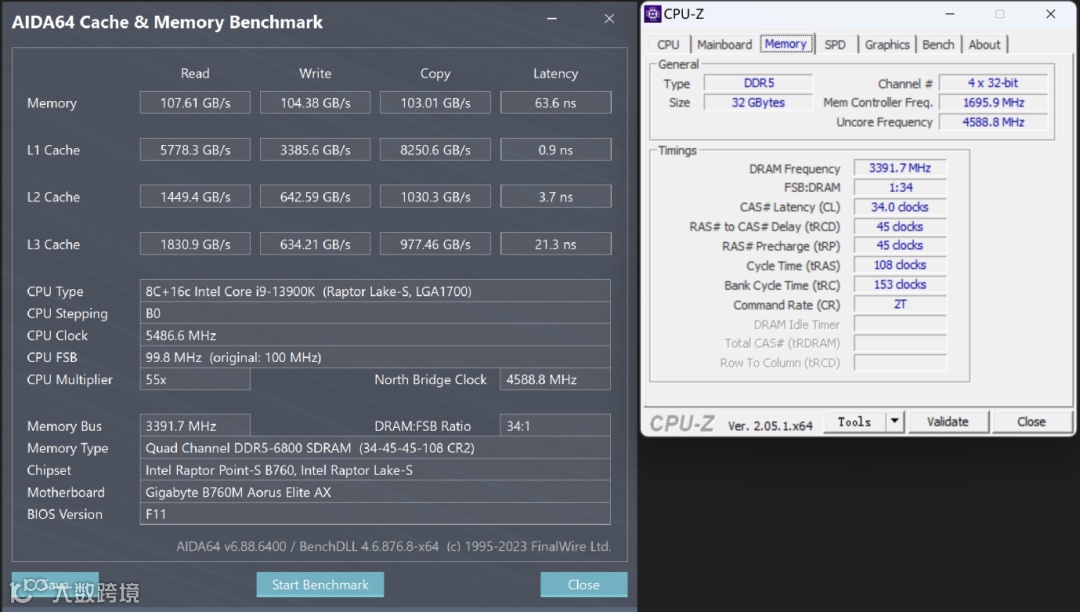
Task: Click the North Bridge Clock value 4588.8 MHz
Action: pyautogui.click(x=555, y=379)
